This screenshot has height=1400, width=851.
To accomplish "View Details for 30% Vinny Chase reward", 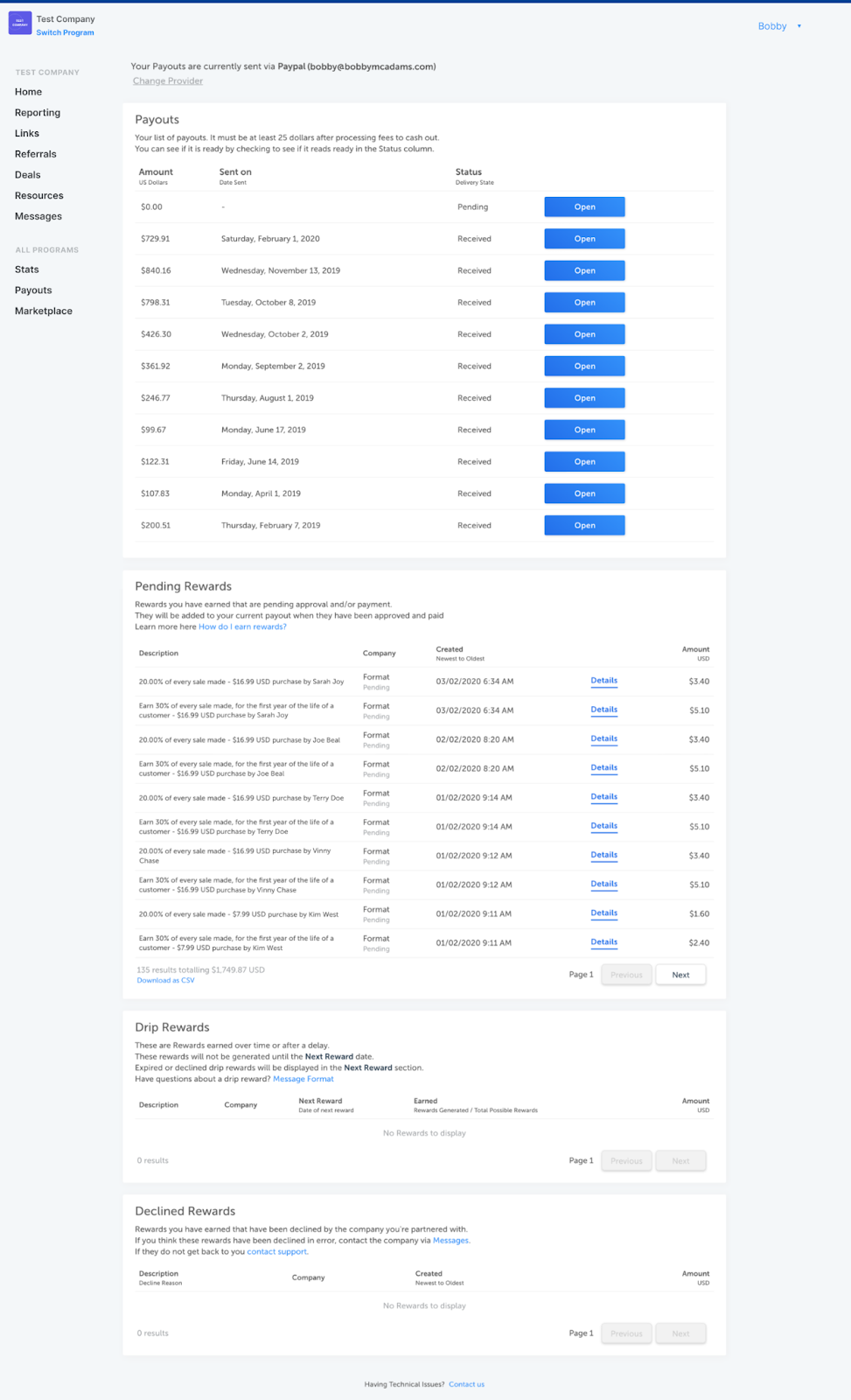I will (603, 884).
